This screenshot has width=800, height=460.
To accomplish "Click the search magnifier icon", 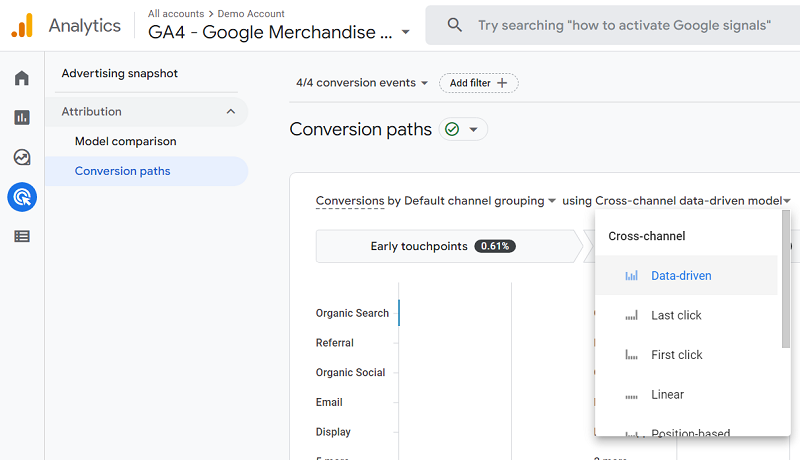I will (455, 24).
